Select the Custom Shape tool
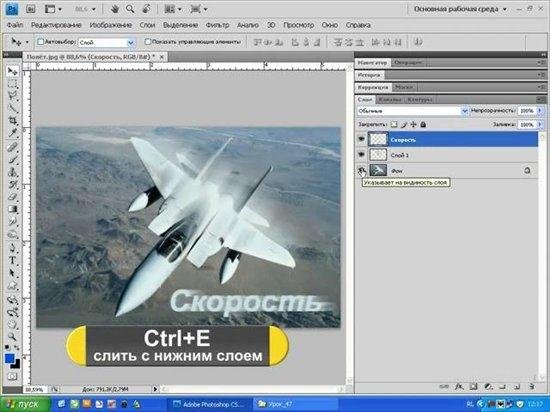Viewport: 550px width, 412px height. [x=12, y=285]
